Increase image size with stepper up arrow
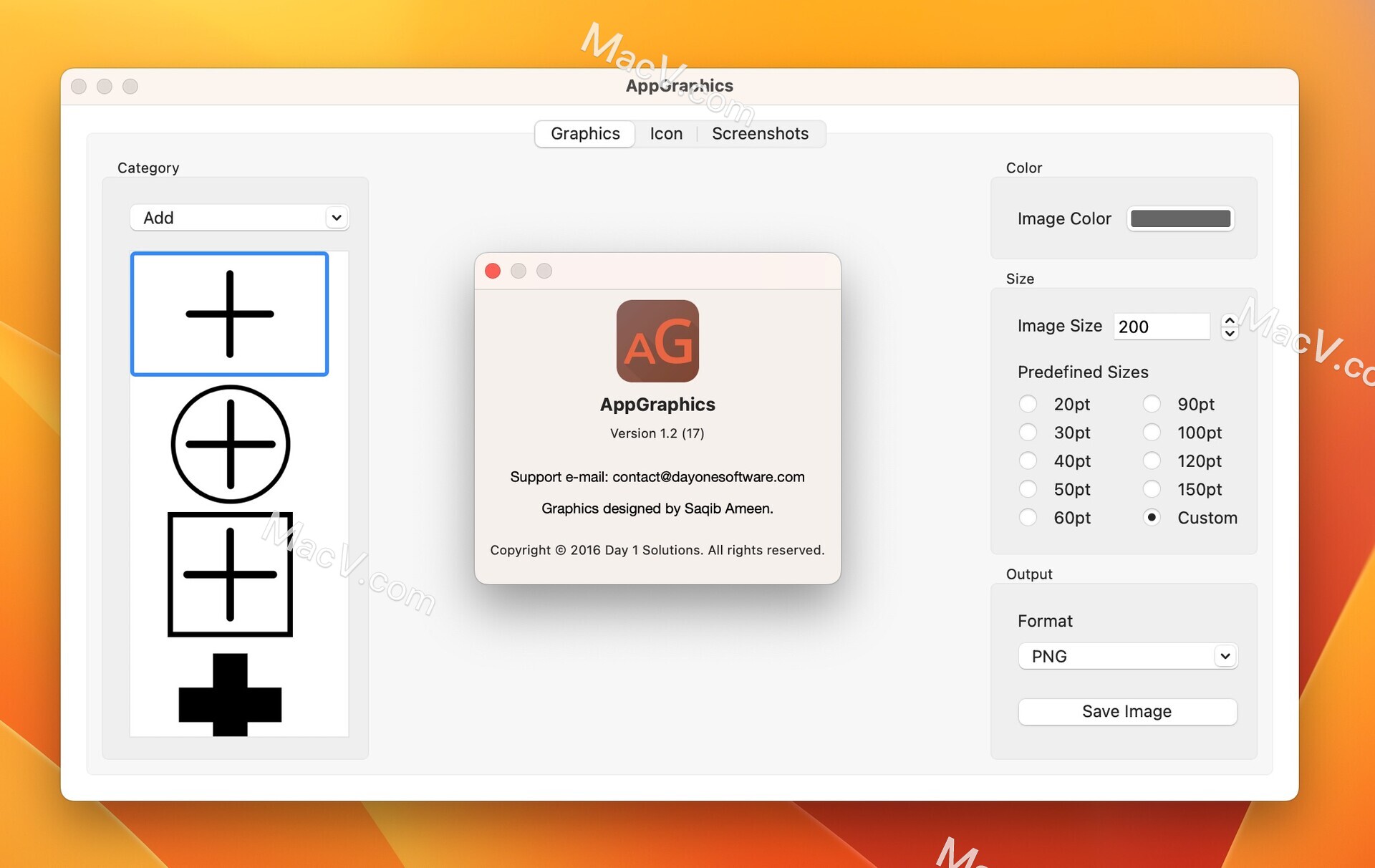The image size is (1375, 868). (x=1230, y=321)
